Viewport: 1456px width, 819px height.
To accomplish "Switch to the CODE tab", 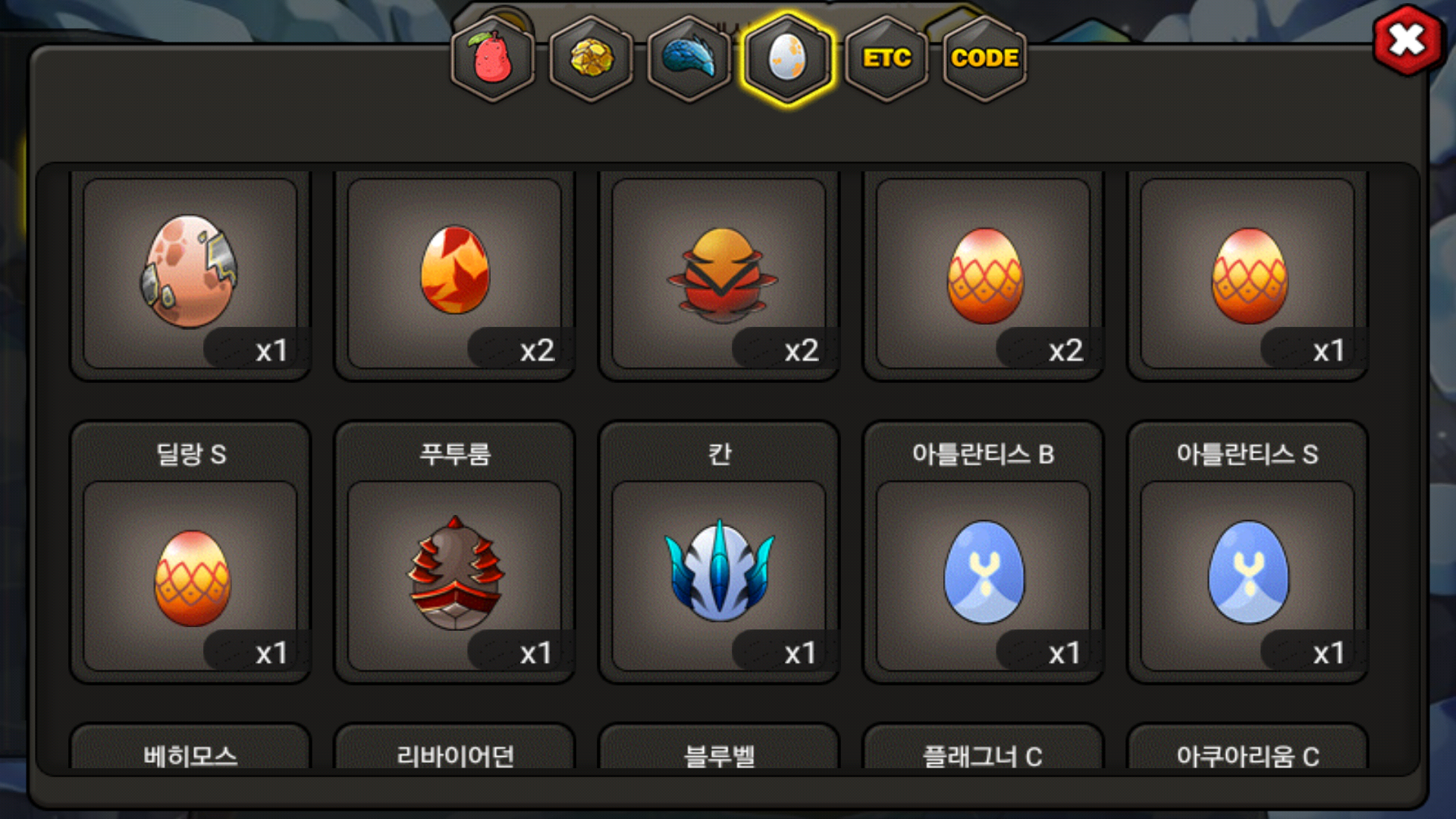I will pyautogui.click(x=985, y=58).
